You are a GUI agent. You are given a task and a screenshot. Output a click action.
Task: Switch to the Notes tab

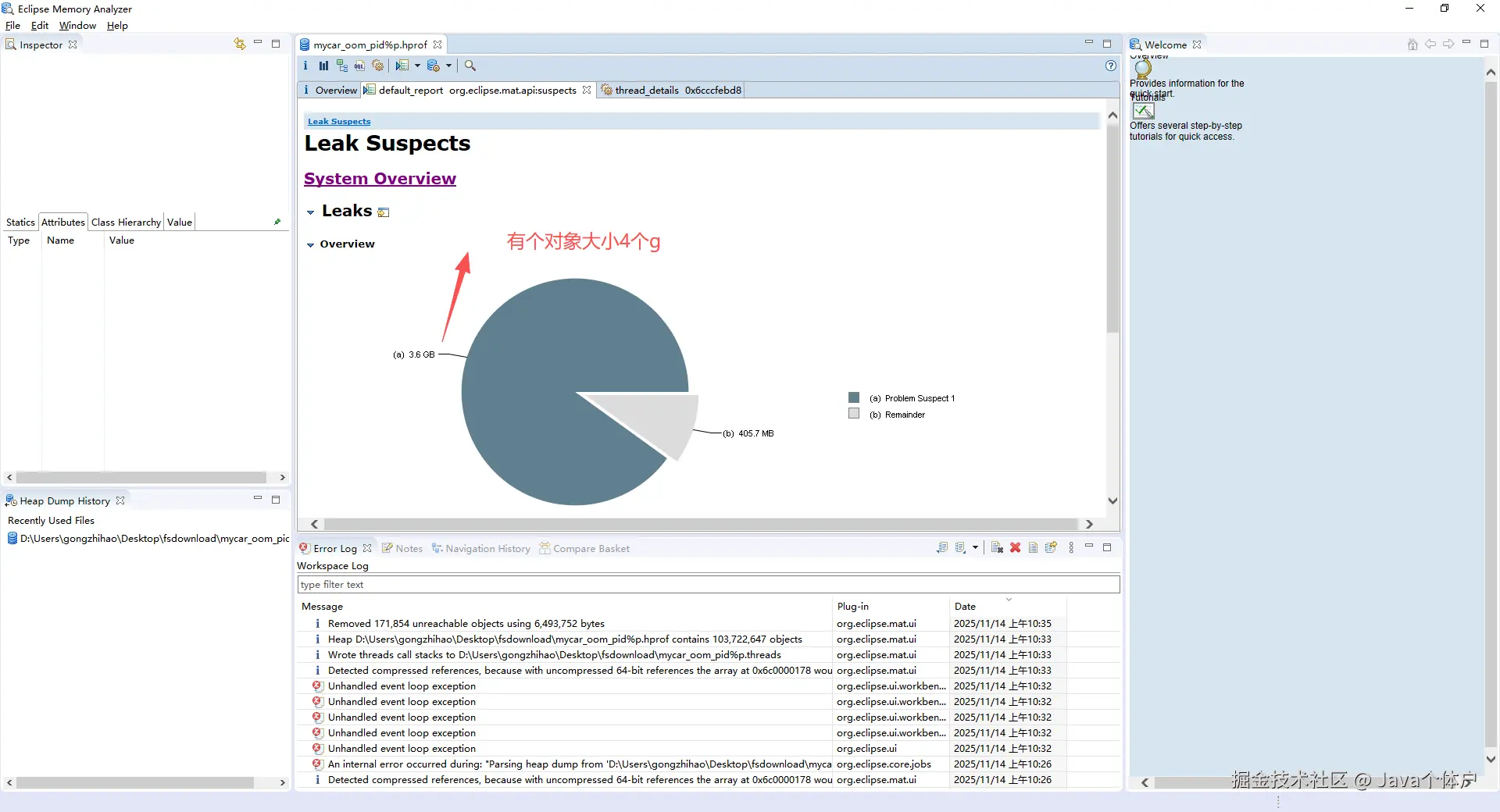coord(402,549)
